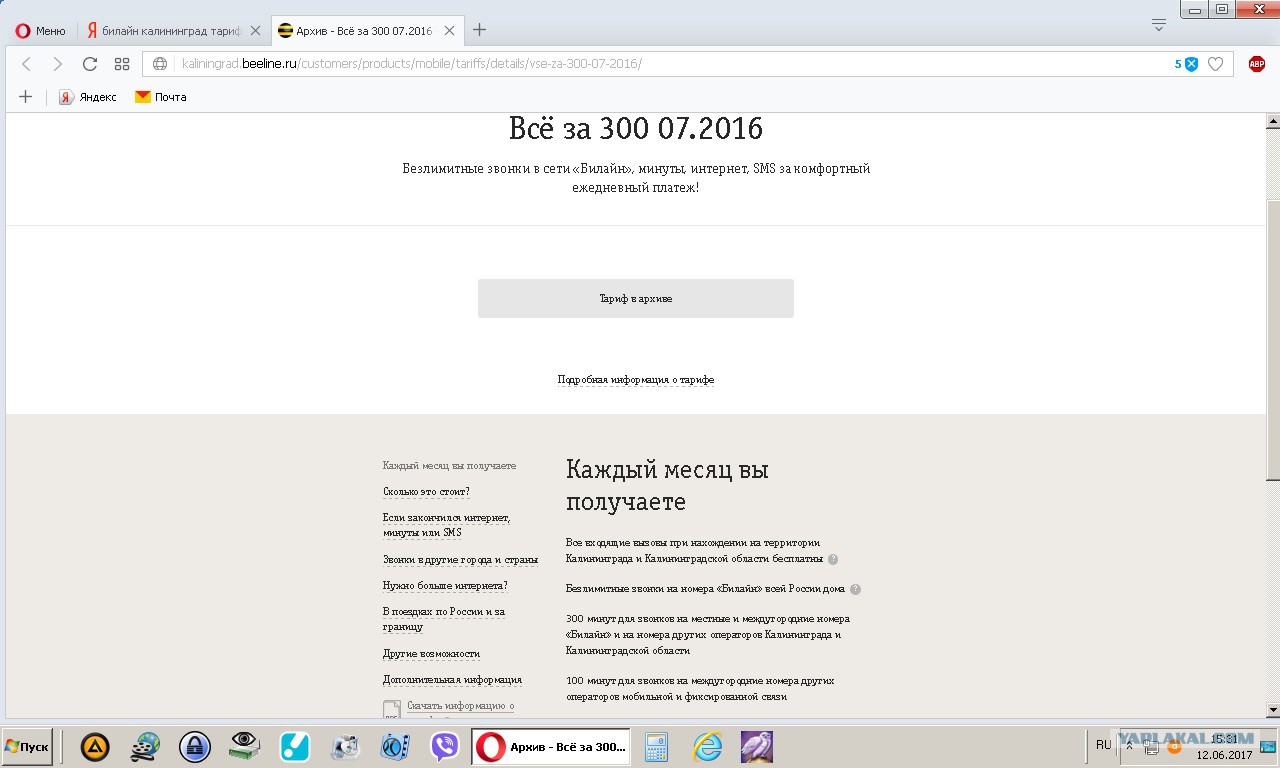Switch the RU keyboard language indicator
Image resolution: width=1280 pixels, height=768 pixels.
(1103, 745)
